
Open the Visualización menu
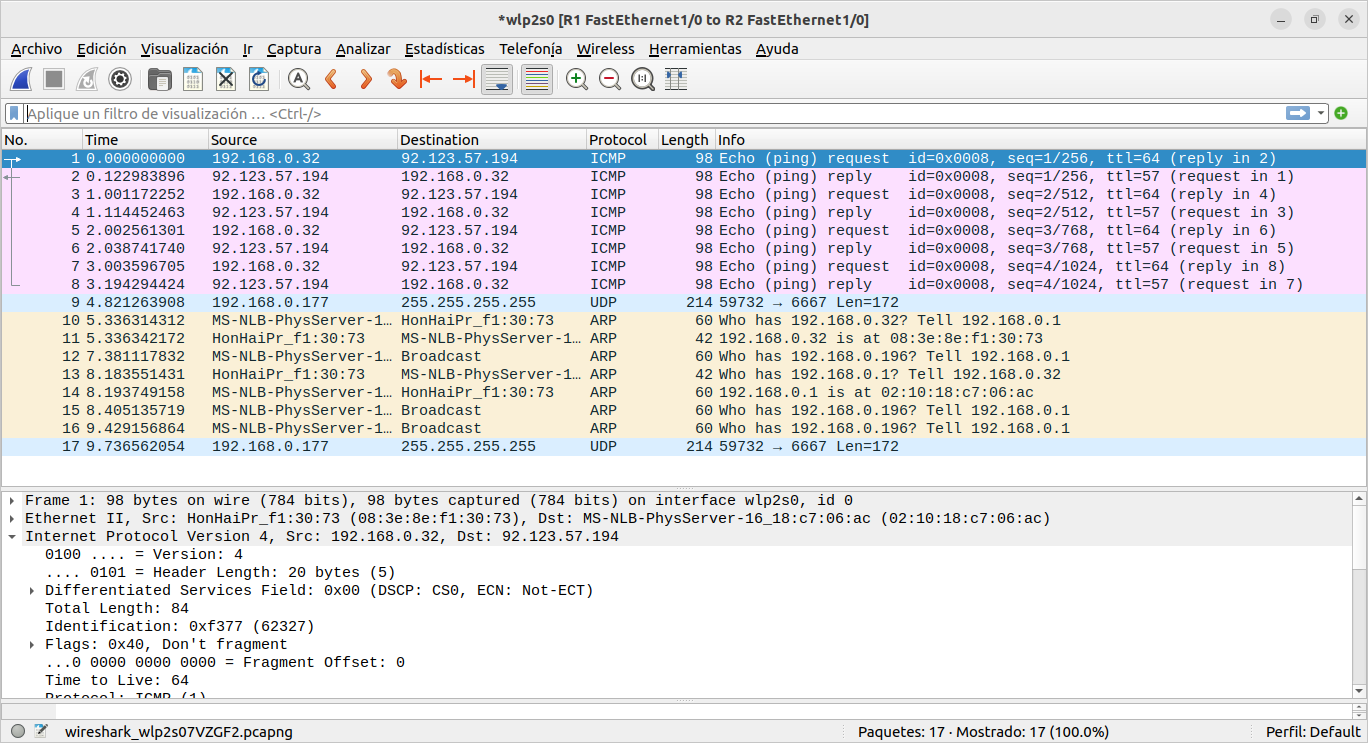(x=184, y=49)
